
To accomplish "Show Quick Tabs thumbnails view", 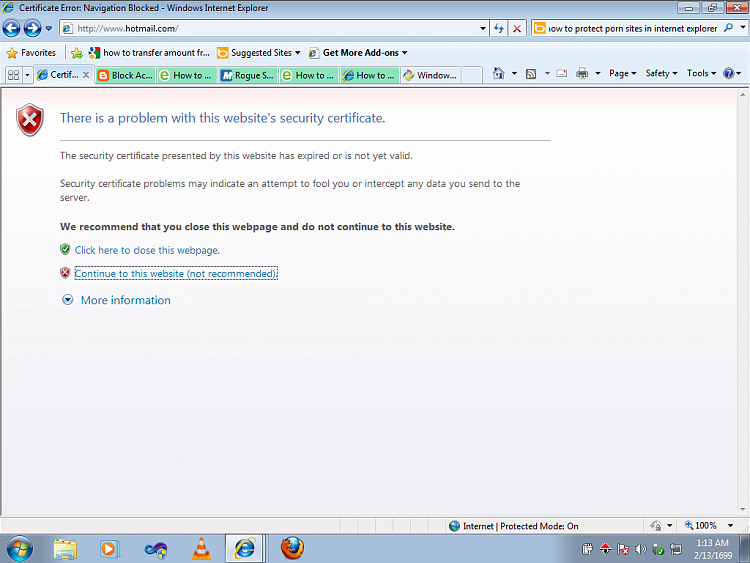I will click(13, 75).
